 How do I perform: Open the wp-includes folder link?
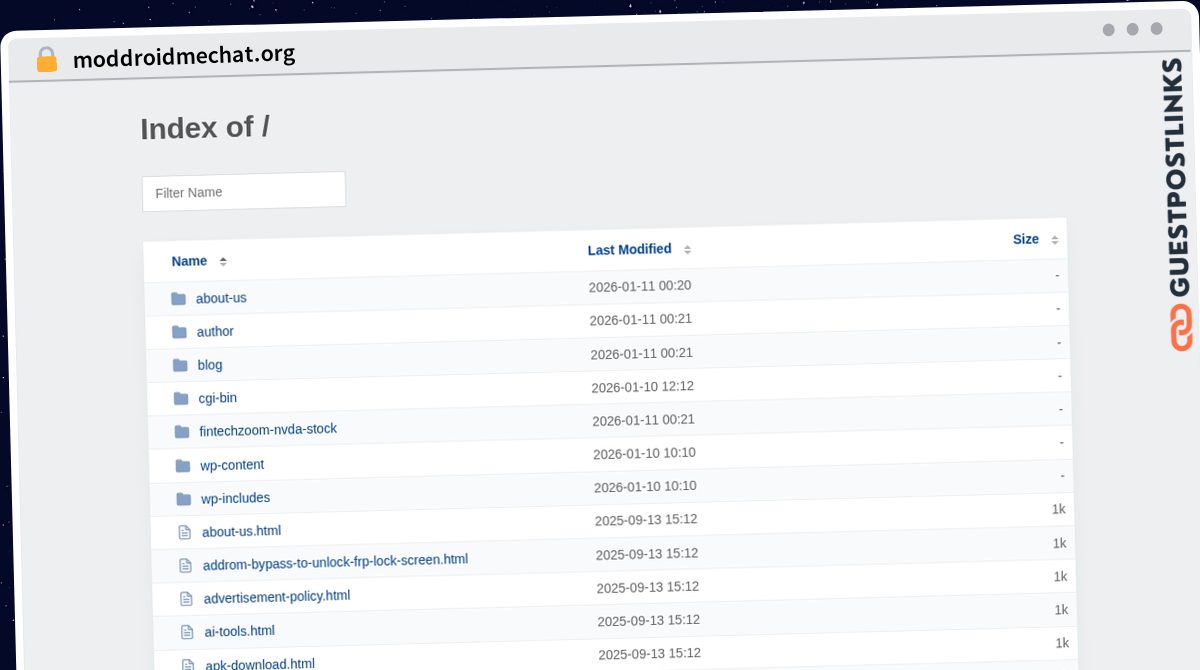click(235, 498)
